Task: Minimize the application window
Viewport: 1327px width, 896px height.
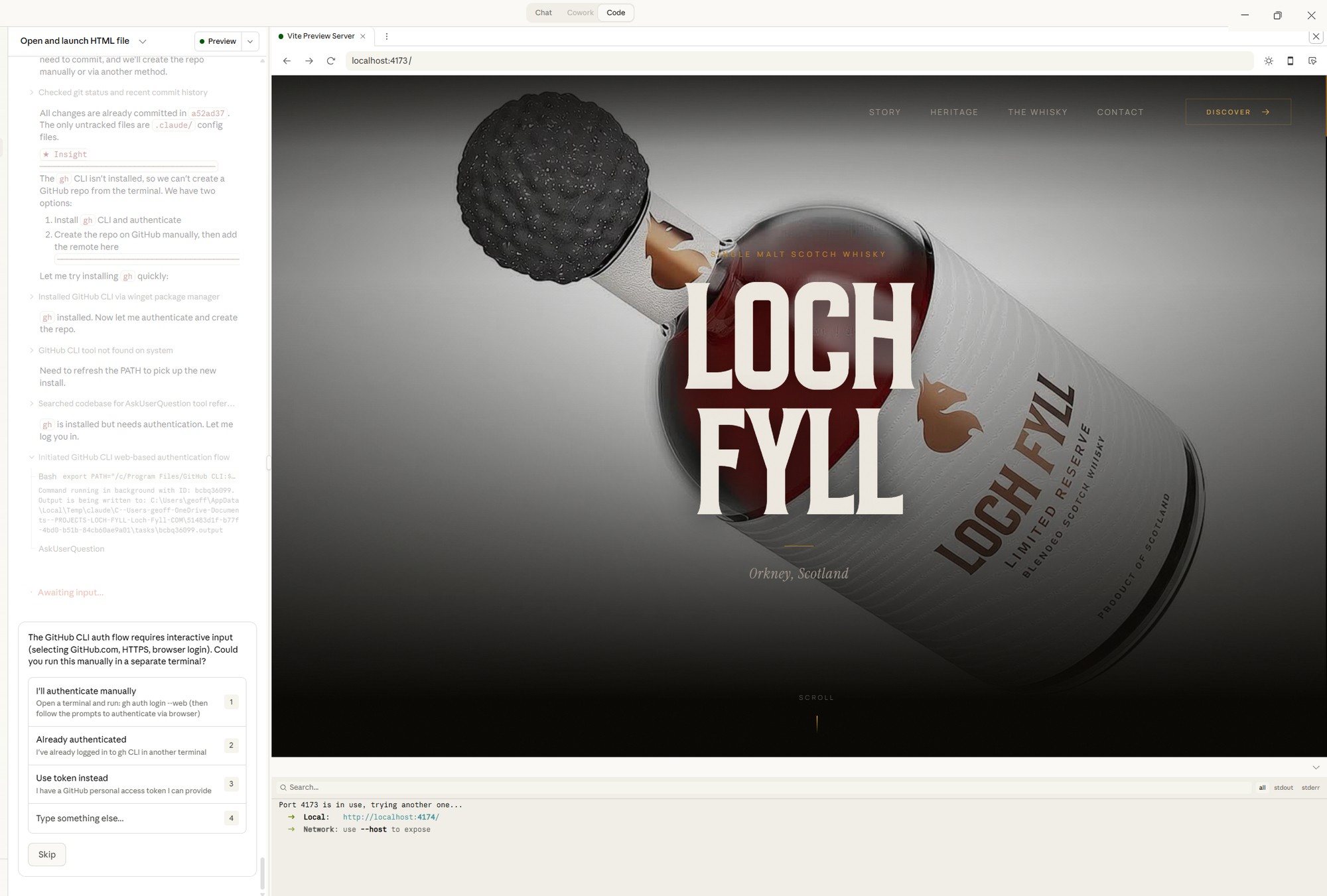Action: 1245,15
